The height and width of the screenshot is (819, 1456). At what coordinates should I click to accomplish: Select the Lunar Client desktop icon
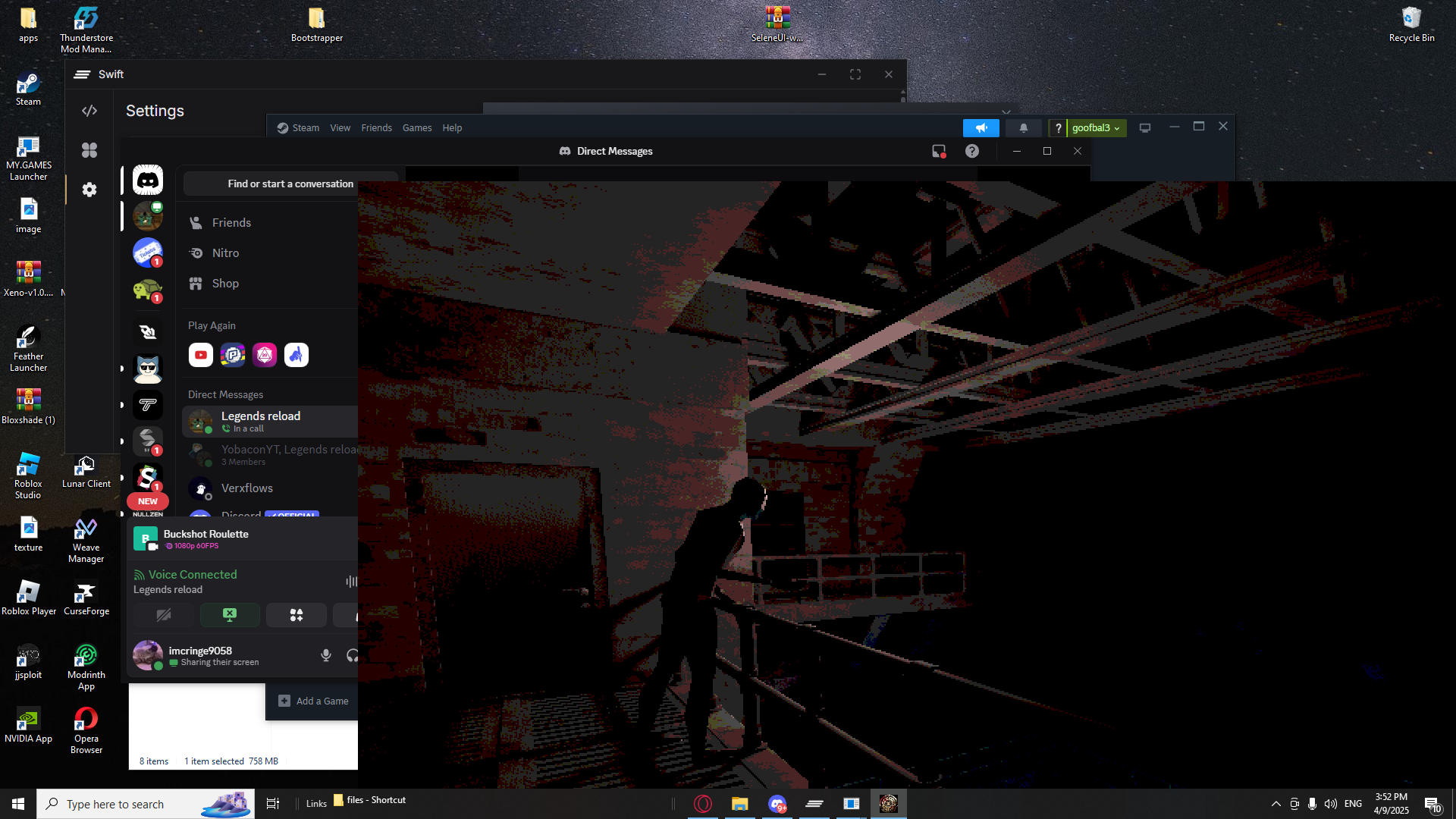(86, 471)
